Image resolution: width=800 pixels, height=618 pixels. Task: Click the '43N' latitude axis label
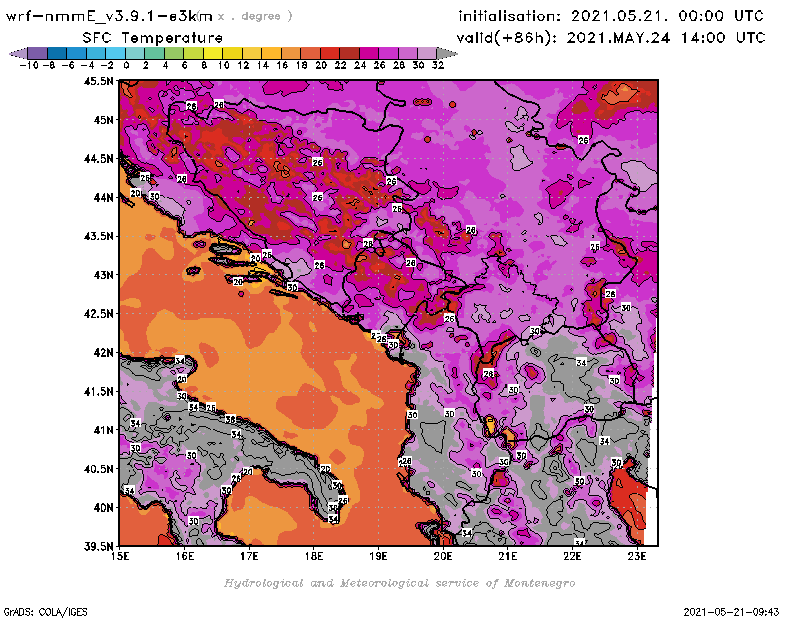click(103, 275)
